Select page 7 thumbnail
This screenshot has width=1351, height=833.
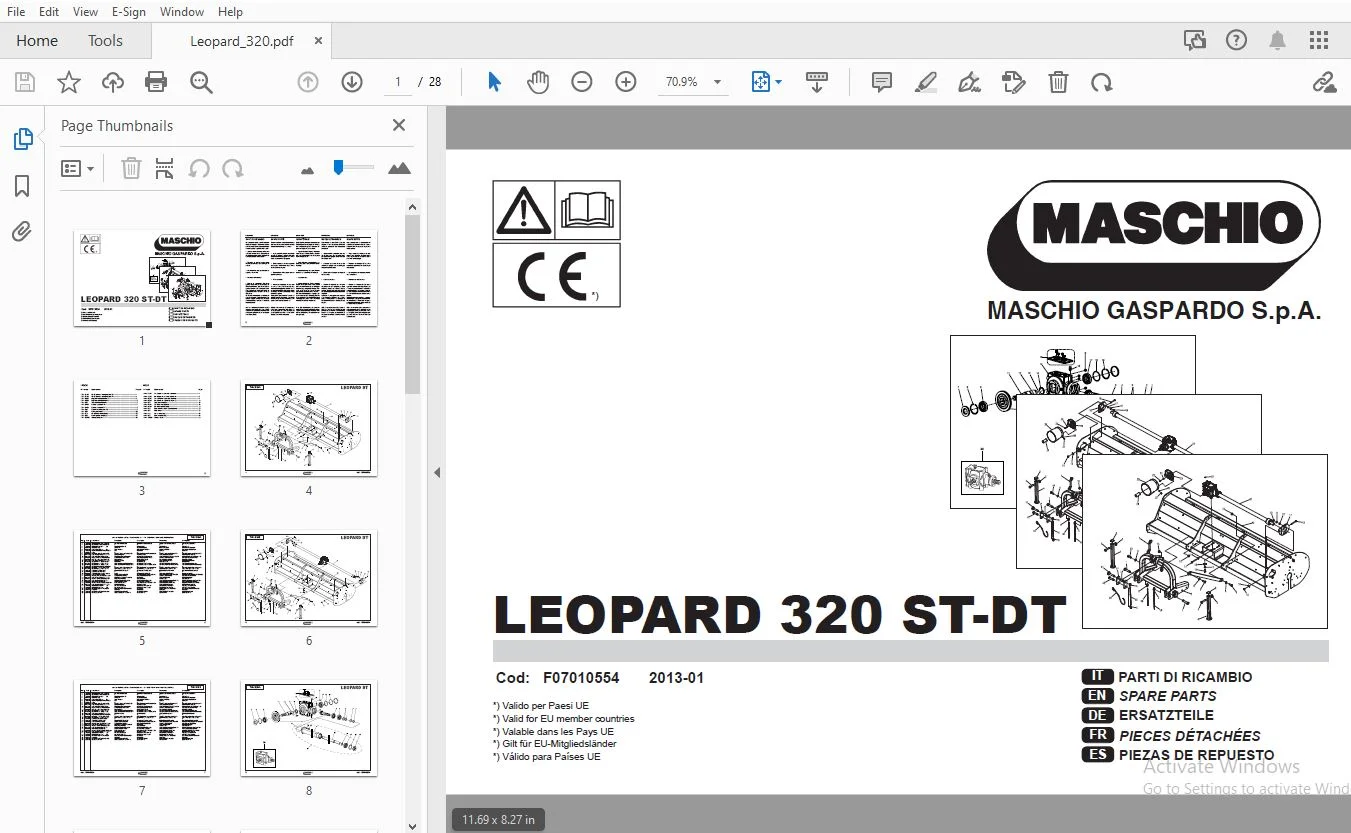click(x=142, y=729)
